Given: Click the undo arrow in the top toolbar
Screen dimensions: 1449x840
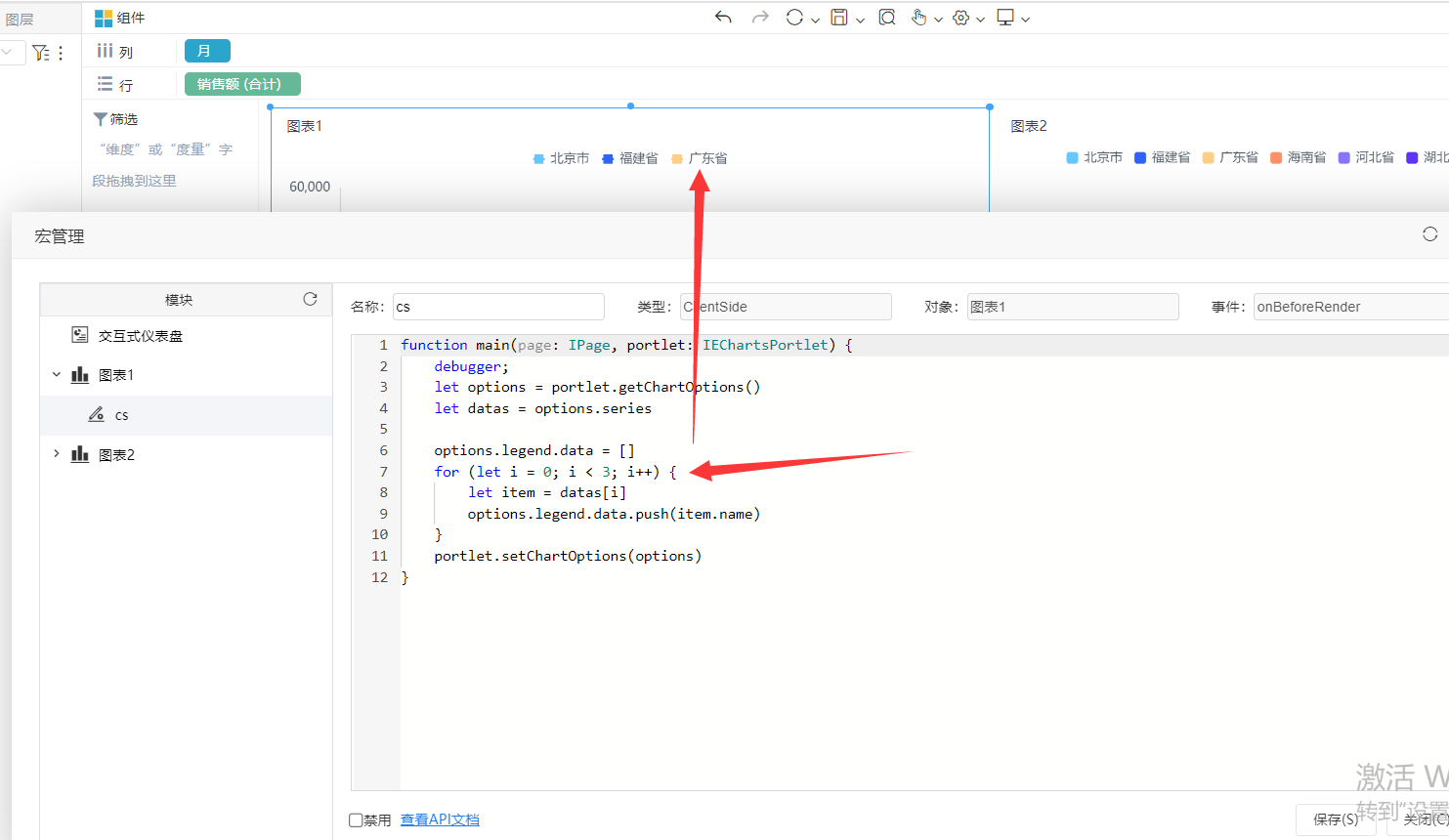Looking at the screenshot, I should click(x=723, y=18).
